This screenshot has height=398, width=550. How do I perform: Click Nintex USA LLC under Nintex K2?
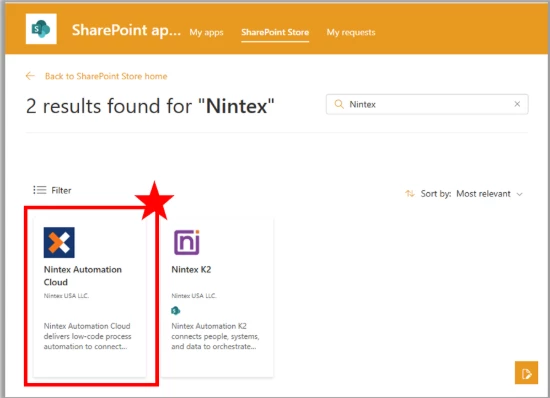[194, 296]
